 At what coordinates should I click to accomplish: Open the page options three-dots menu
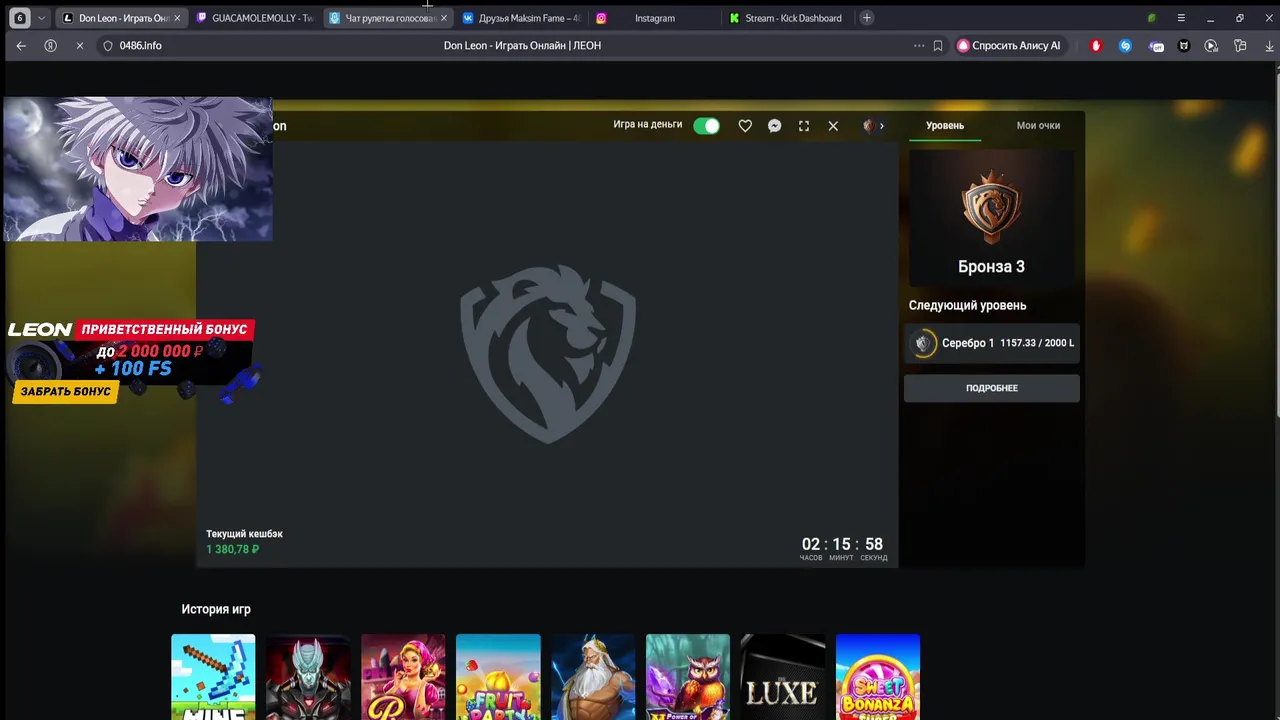click(x=919, y=46)
